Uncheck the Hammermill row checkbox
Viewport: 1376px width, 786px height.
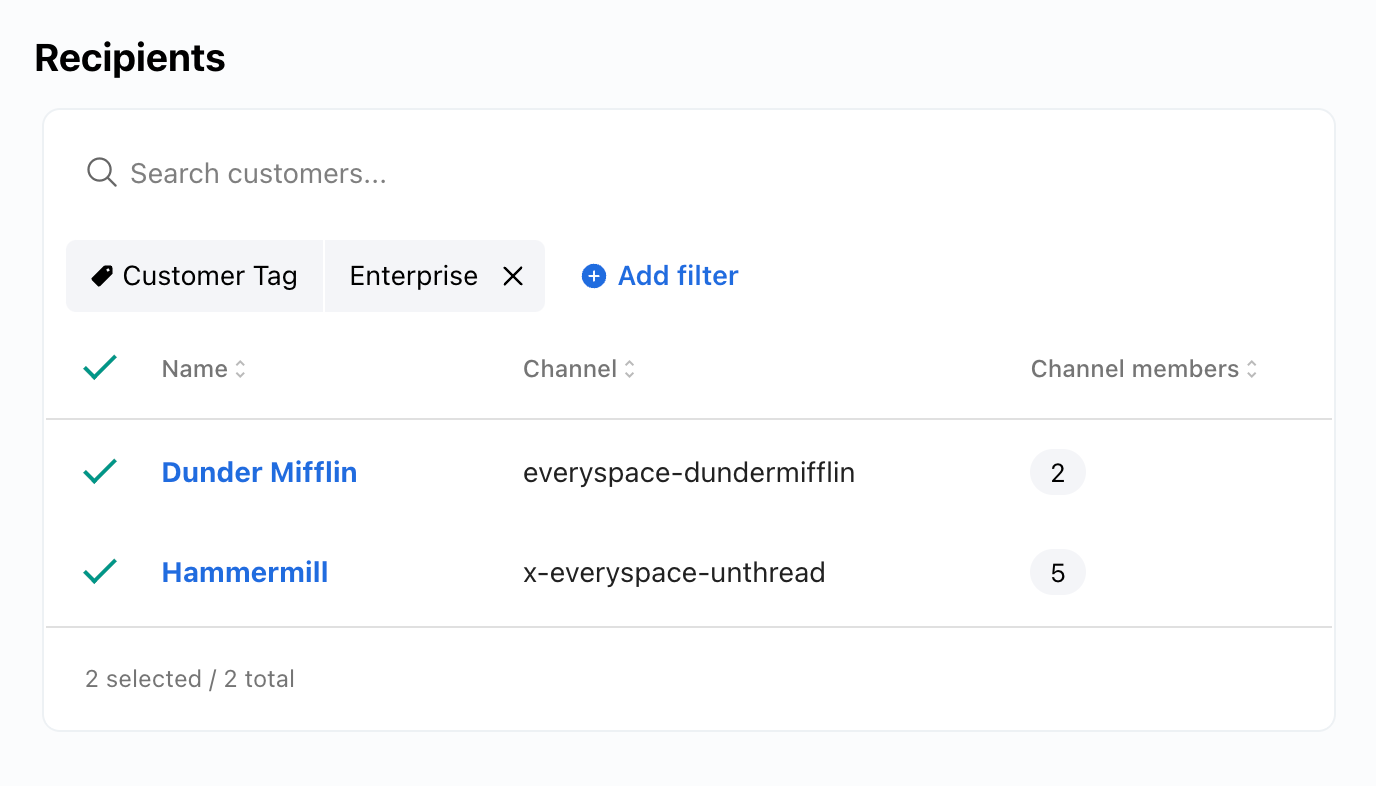[x=100, y=572]
